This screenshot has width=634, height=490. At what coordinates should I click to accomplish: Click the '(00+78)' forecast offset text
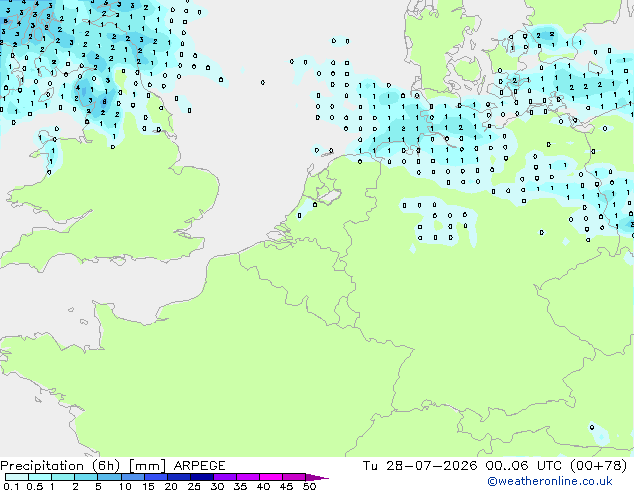(x=599, y=466)
